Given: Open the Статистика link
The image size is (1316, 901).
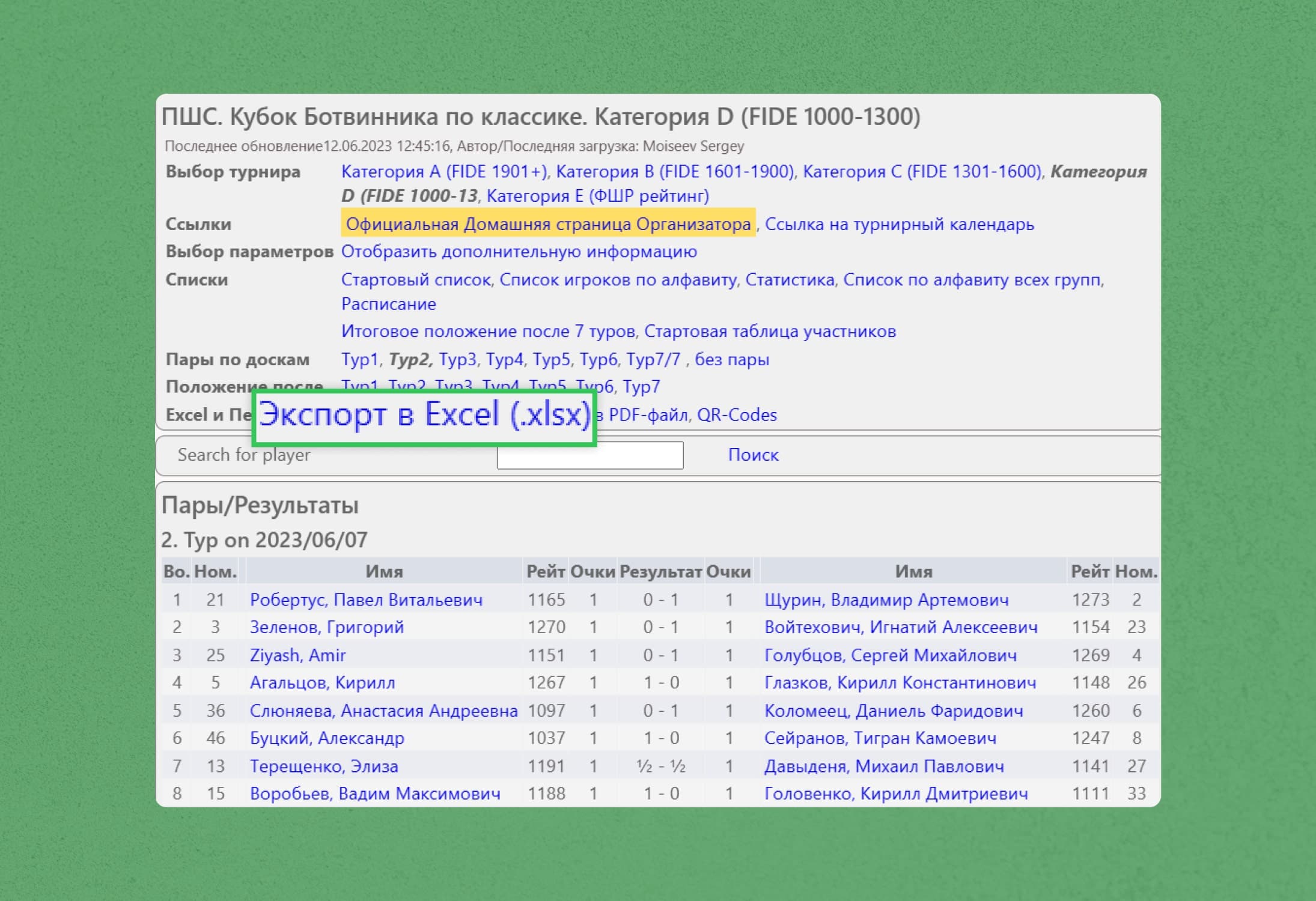Looking at the screenshot, I should tap(790, 280).
